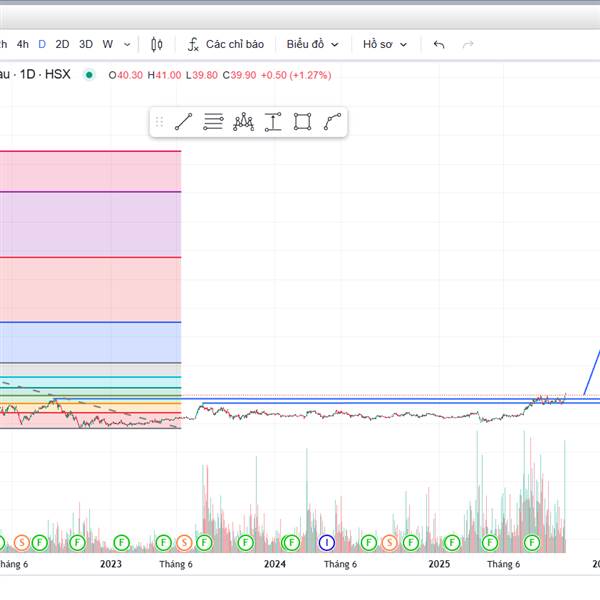Image resolution: width=600 pixels, height=600 pixels.
Task: Open the Biểu đồ dropdown
Action: (x=312, y=44)
